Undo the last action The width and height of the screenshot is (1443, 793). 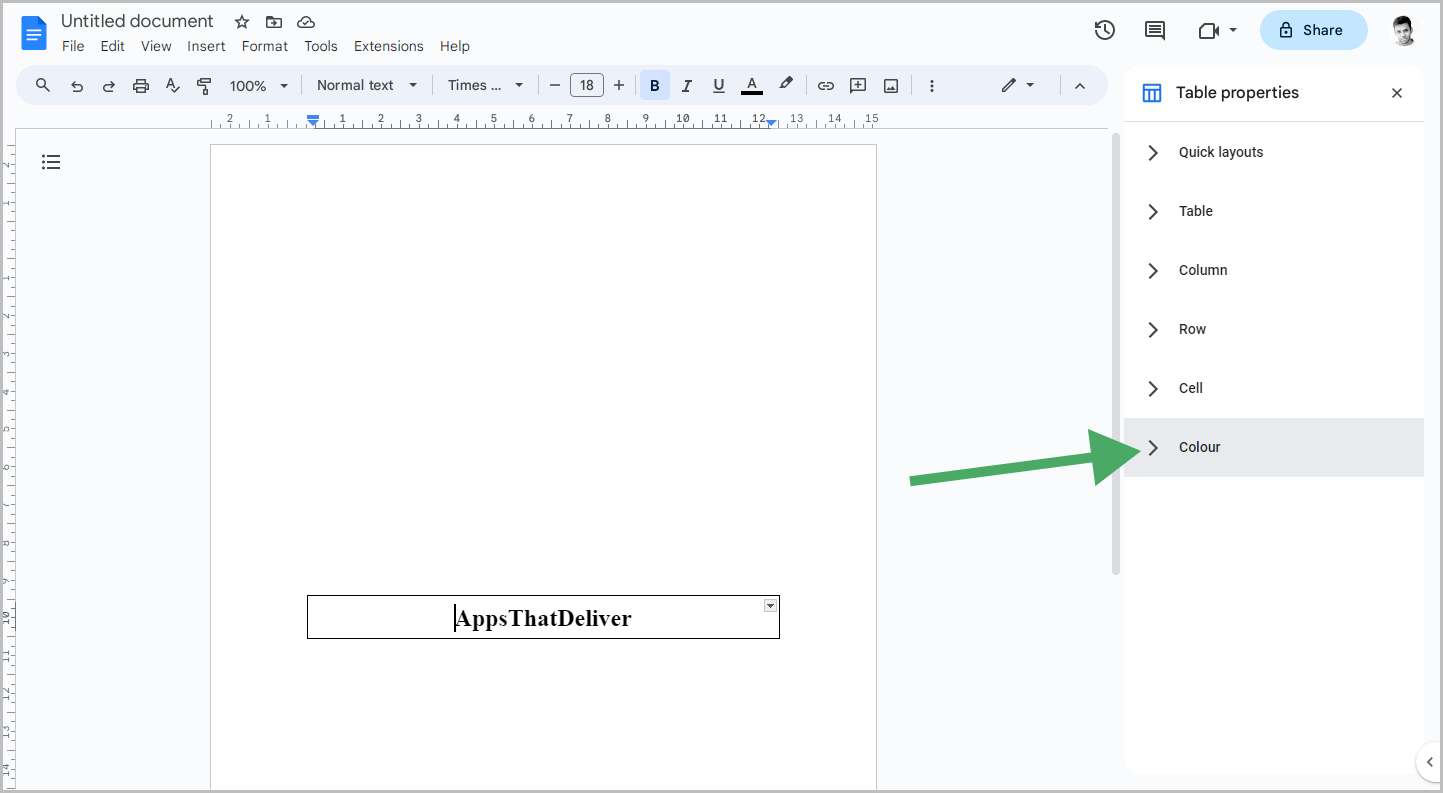77,85
